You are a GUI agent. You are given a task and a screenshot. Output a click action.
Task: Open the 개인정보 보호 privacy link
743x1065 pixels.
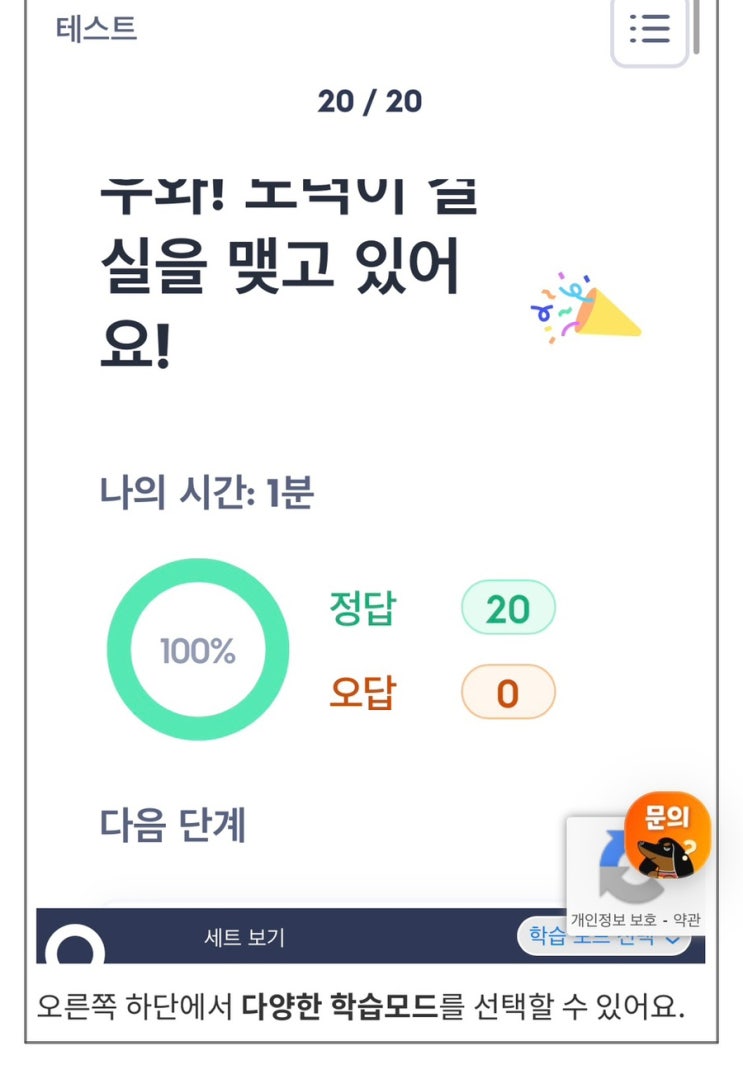pos(614,920)
